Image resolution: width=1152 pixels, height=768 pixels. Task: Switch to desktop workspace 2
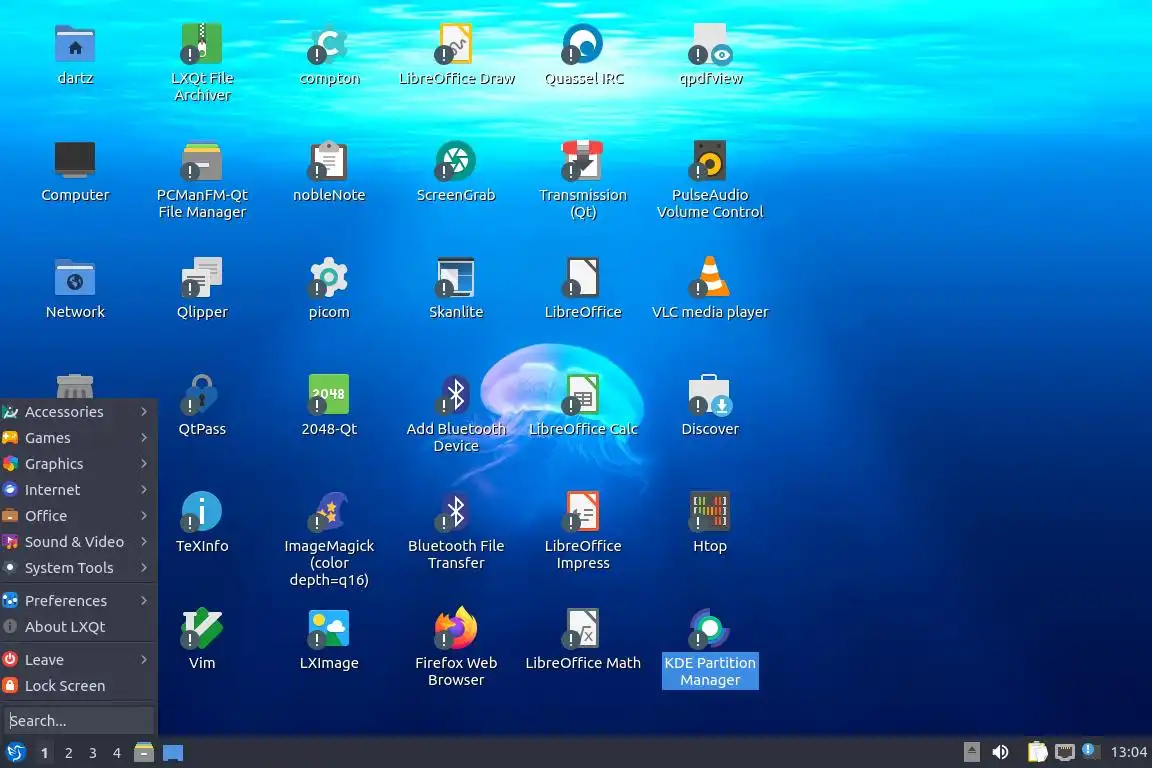tap(68, 753)
